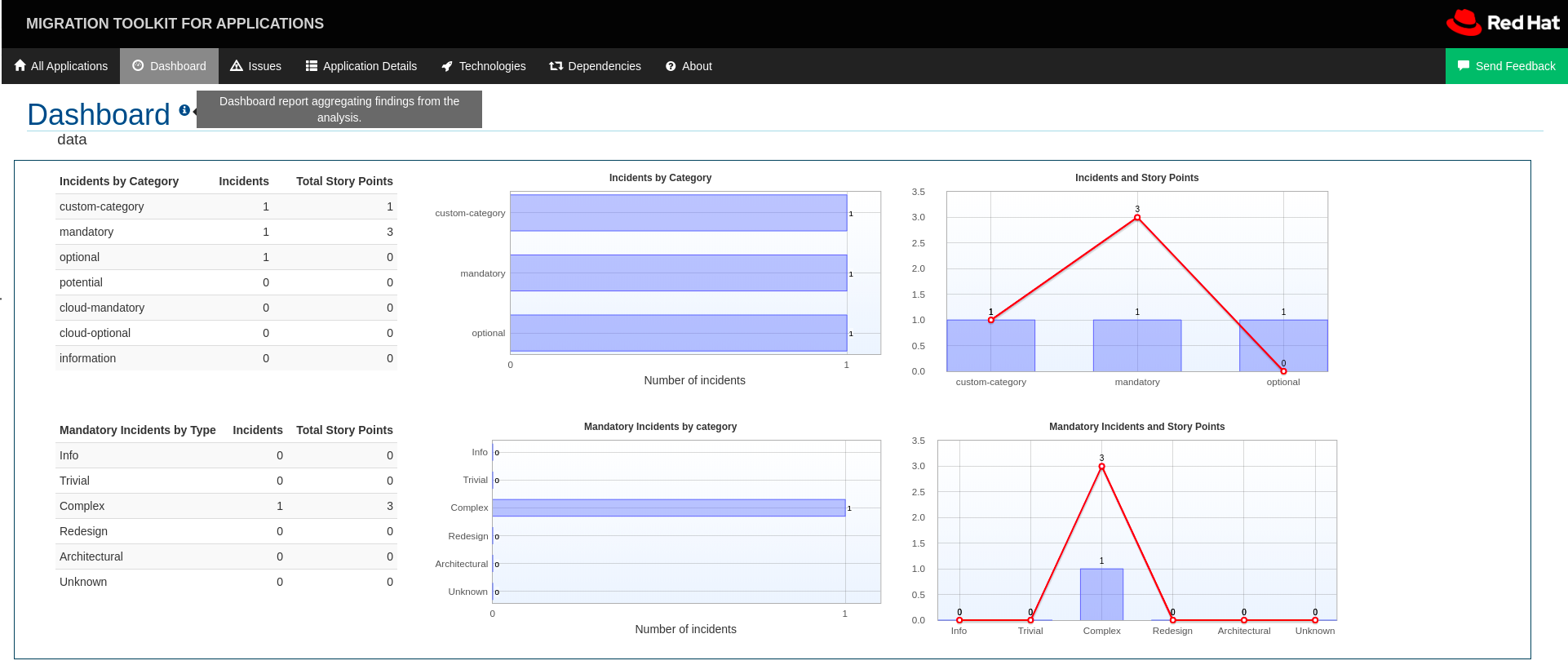Open the About tab
The width and height of the screenshot is (1568, 665).
coord(689,66)
